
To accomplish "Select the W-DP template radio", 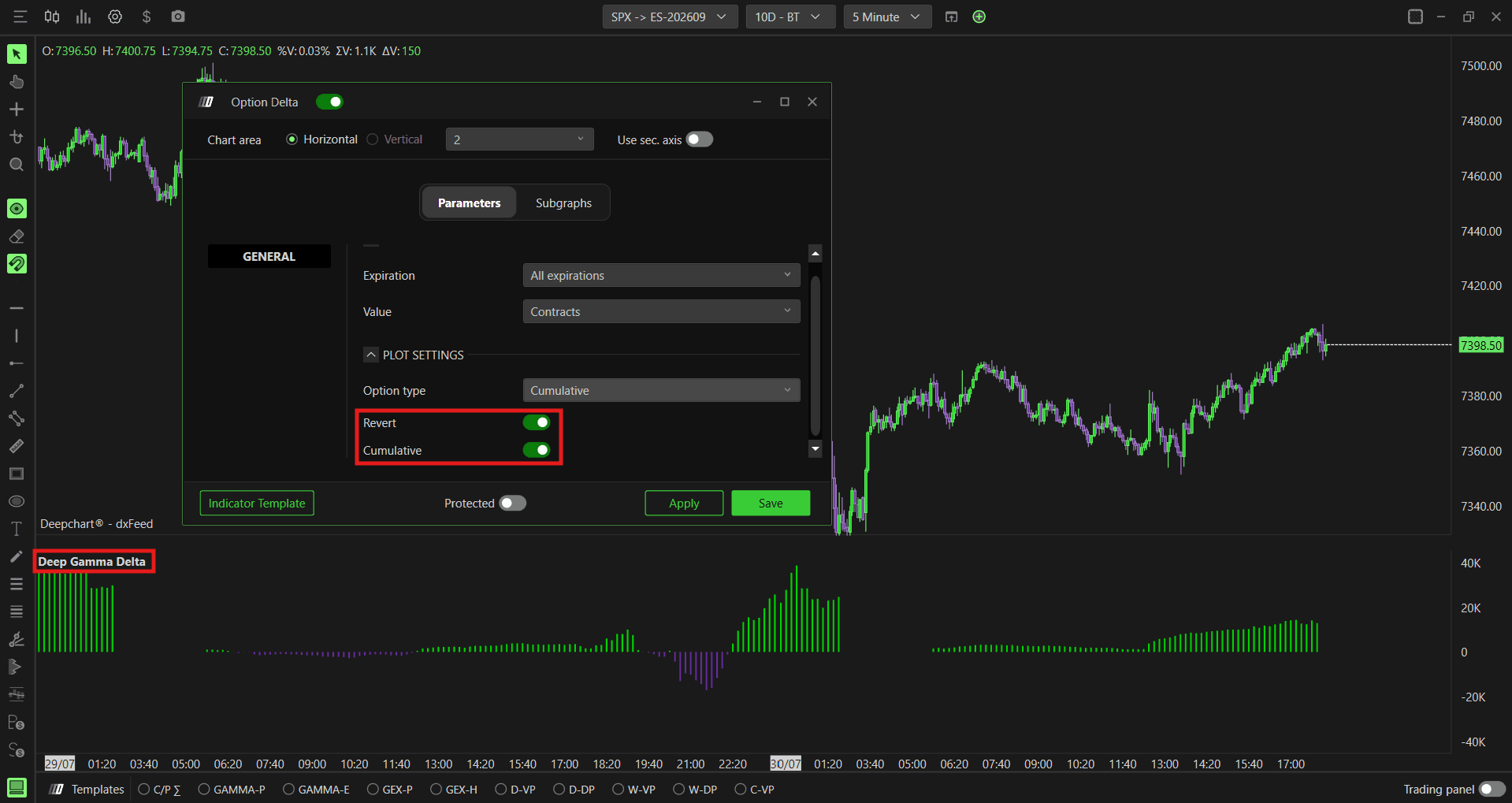I will (x=678, y=789).
